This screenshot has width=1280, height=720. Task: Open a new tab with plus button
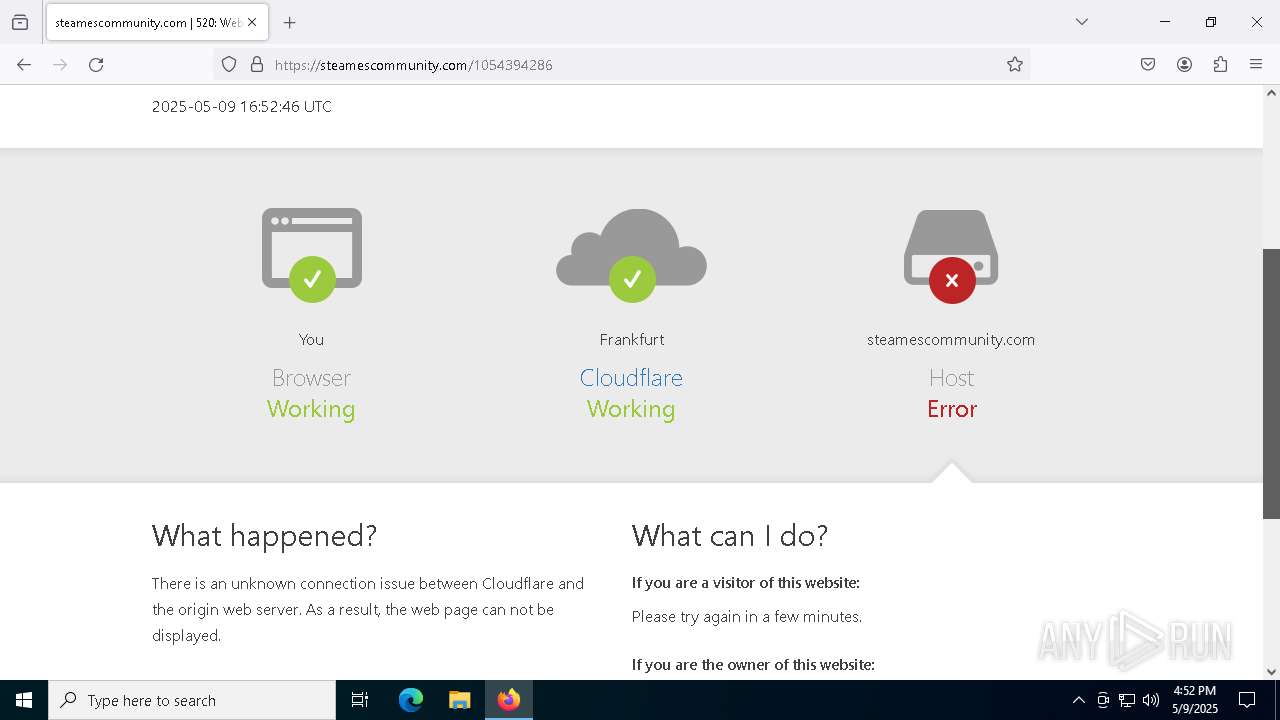click(290, 22)
